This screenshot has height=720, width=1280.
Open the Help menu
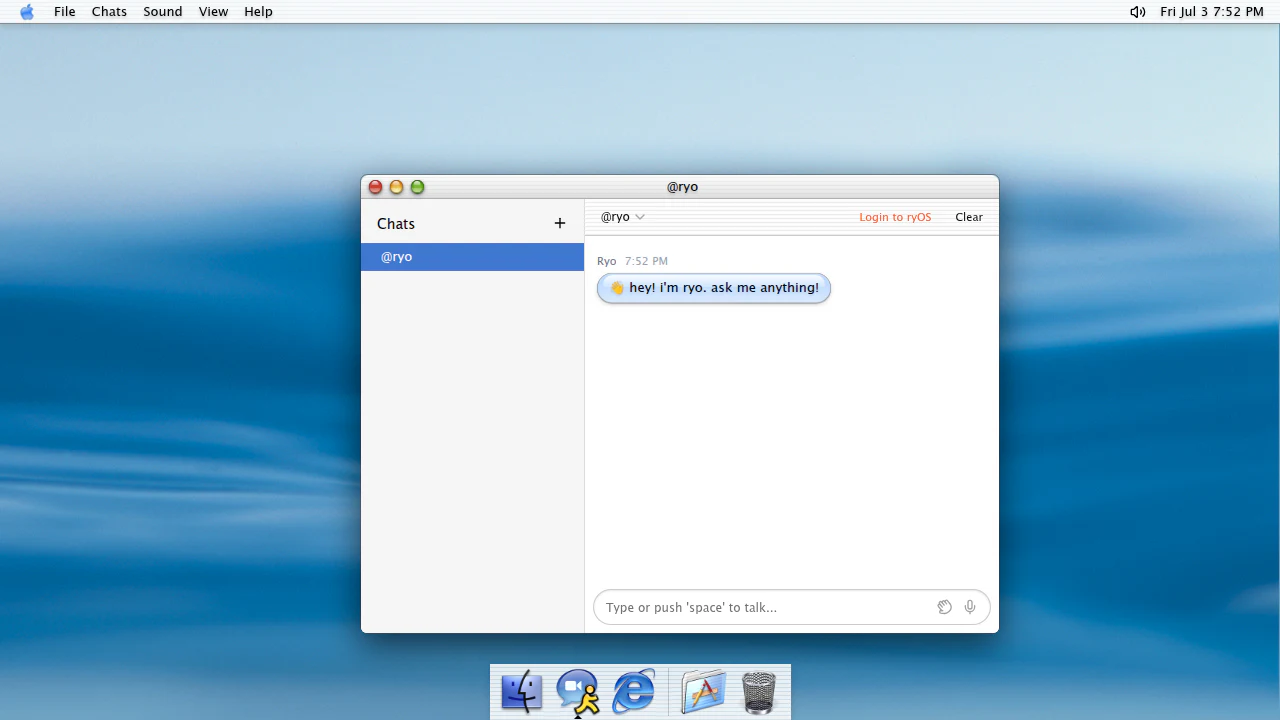258,12
